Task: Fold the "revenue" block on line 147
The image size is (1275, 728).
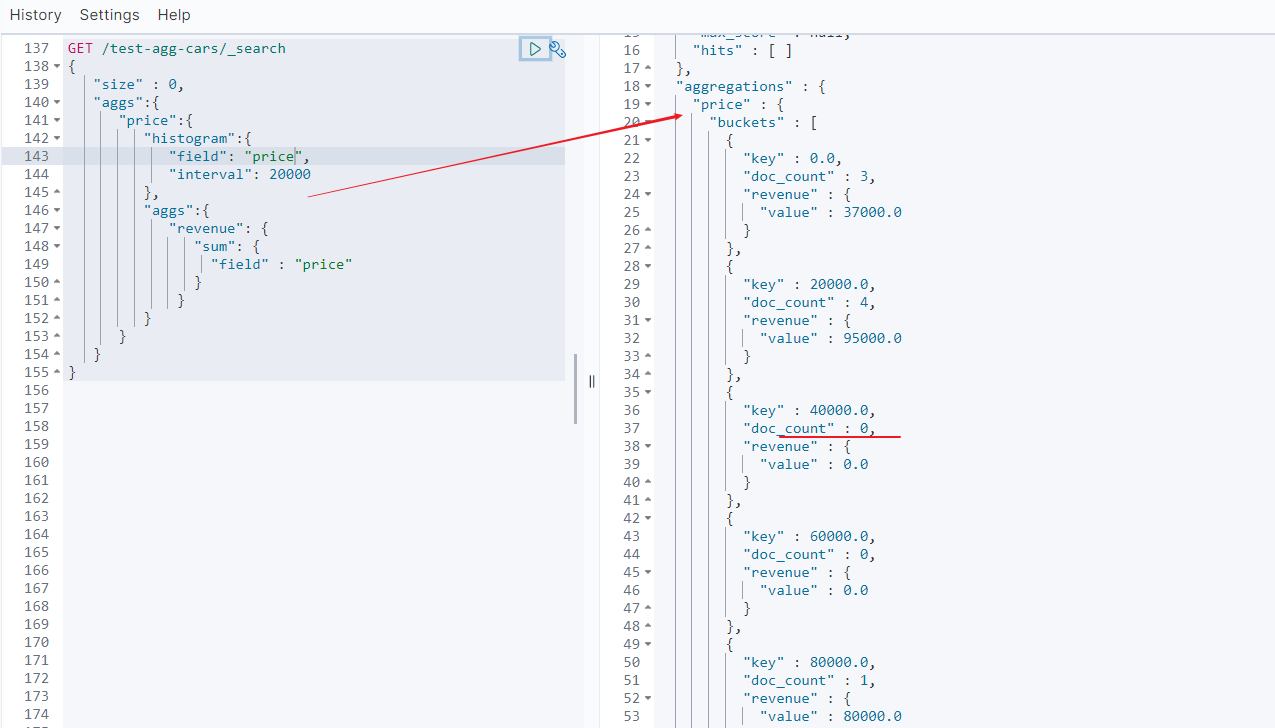Action: point(57,228)
